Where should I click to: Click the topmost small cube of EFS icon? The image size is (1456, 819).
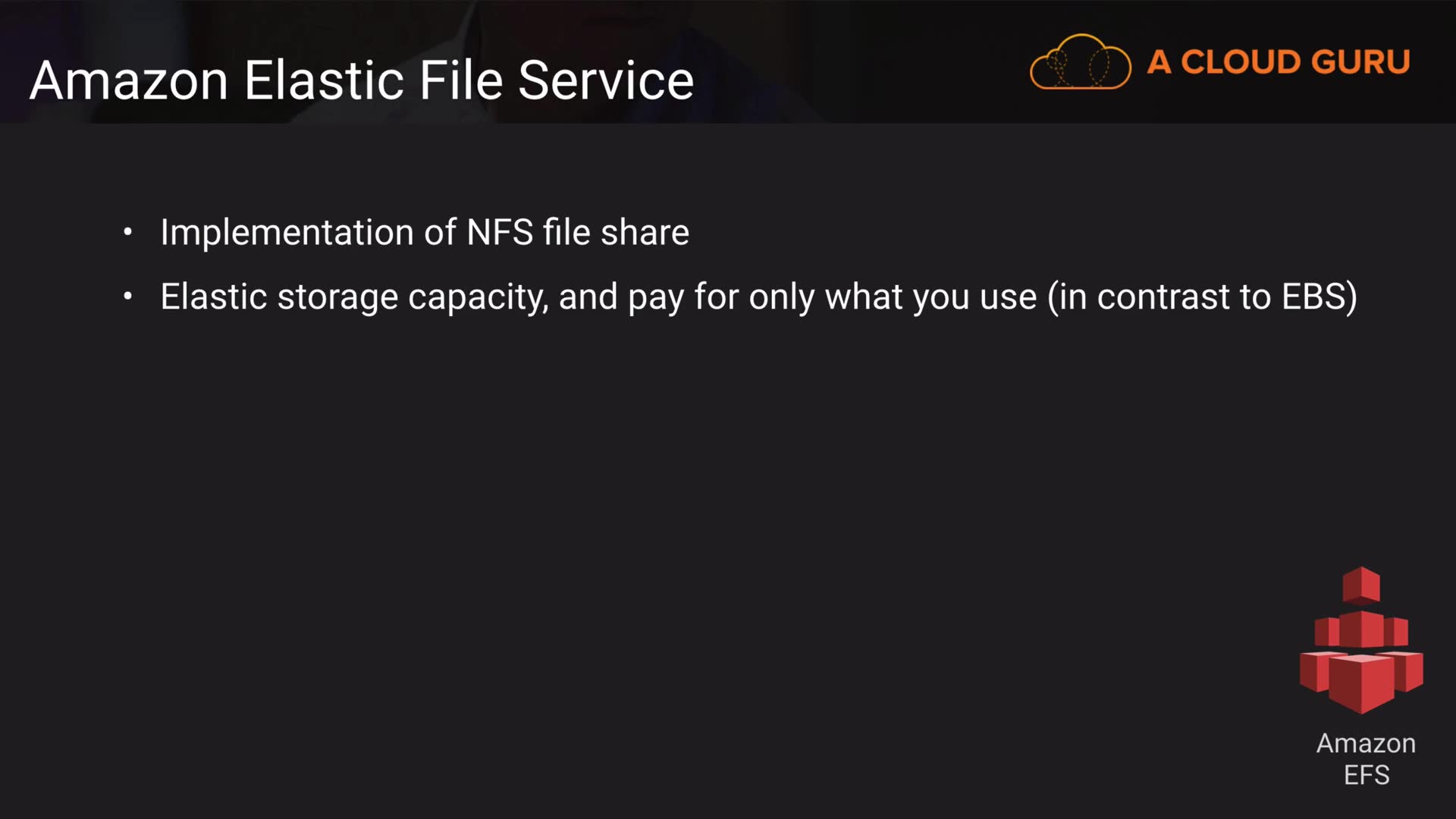[x=1361, y=584]
